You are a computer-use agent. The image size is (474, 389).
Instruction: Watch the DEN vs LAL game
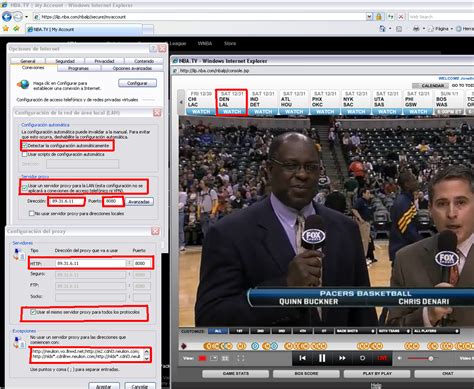coord(232,112)
